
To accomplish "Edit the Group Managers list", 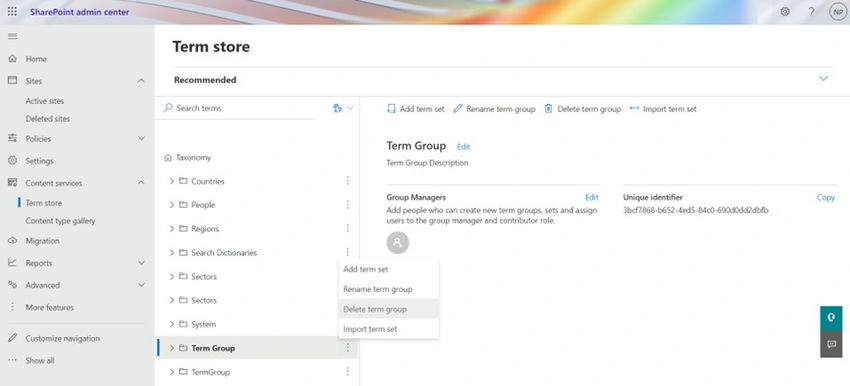I will (x=591, y=197).
